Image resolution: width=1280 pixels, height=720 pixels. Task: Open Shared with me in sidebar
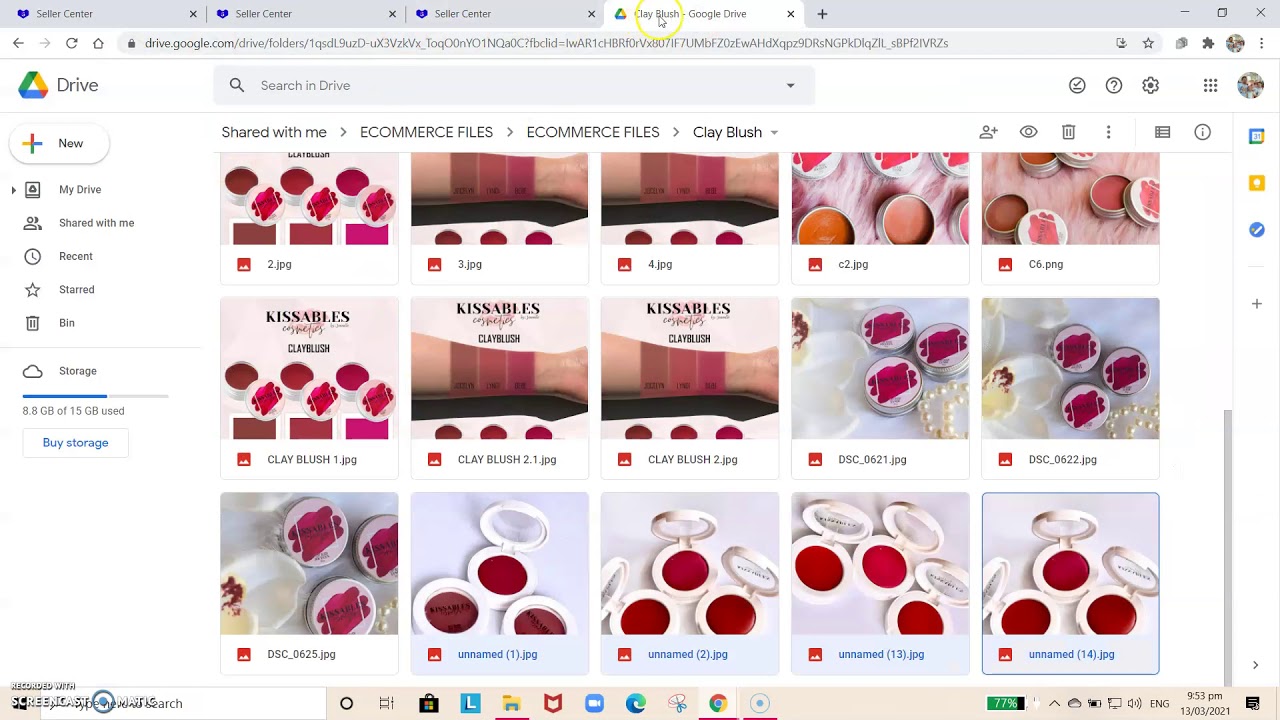96,223
